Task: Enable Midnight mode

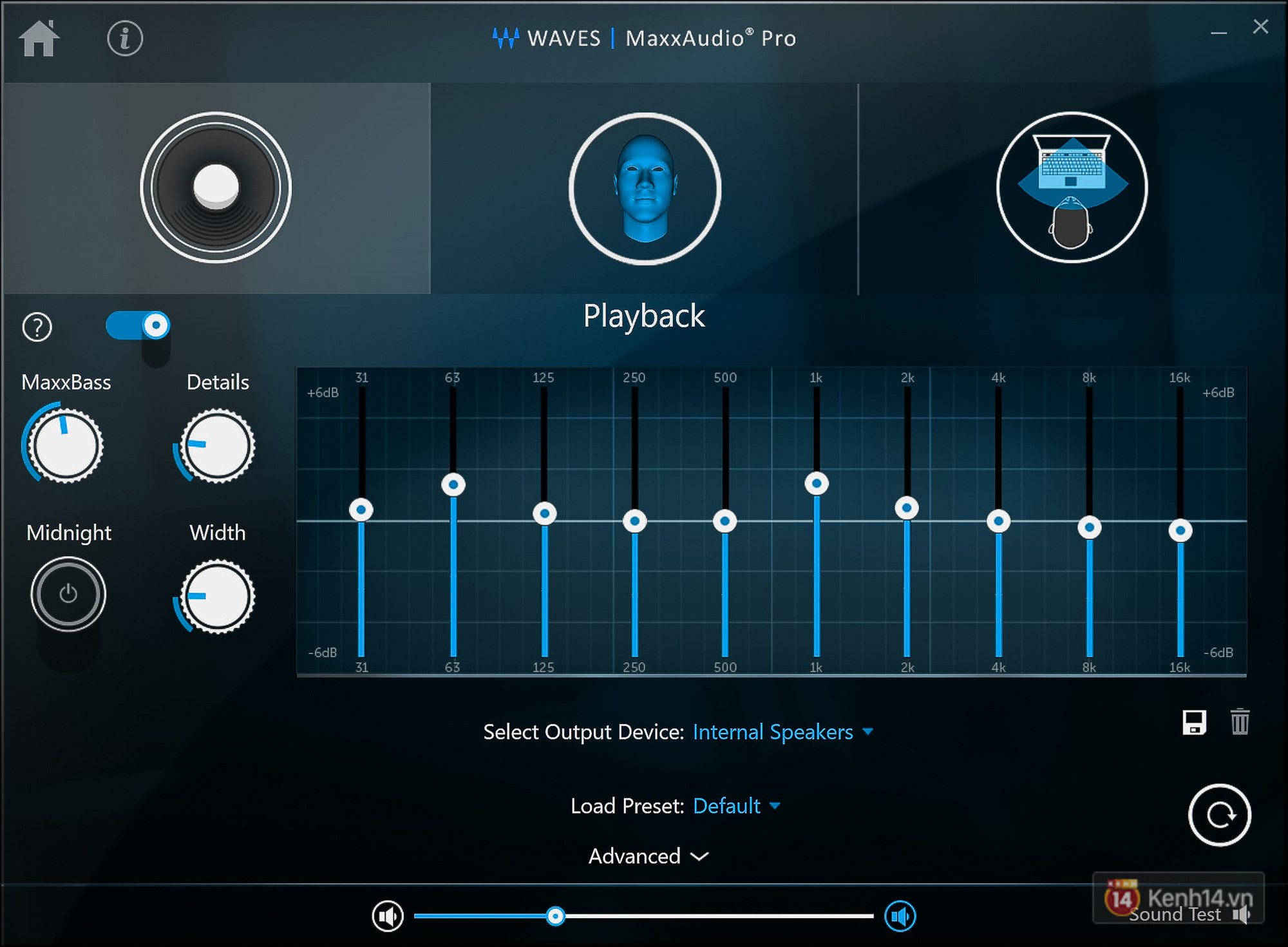Action: [x=68, y=594]
